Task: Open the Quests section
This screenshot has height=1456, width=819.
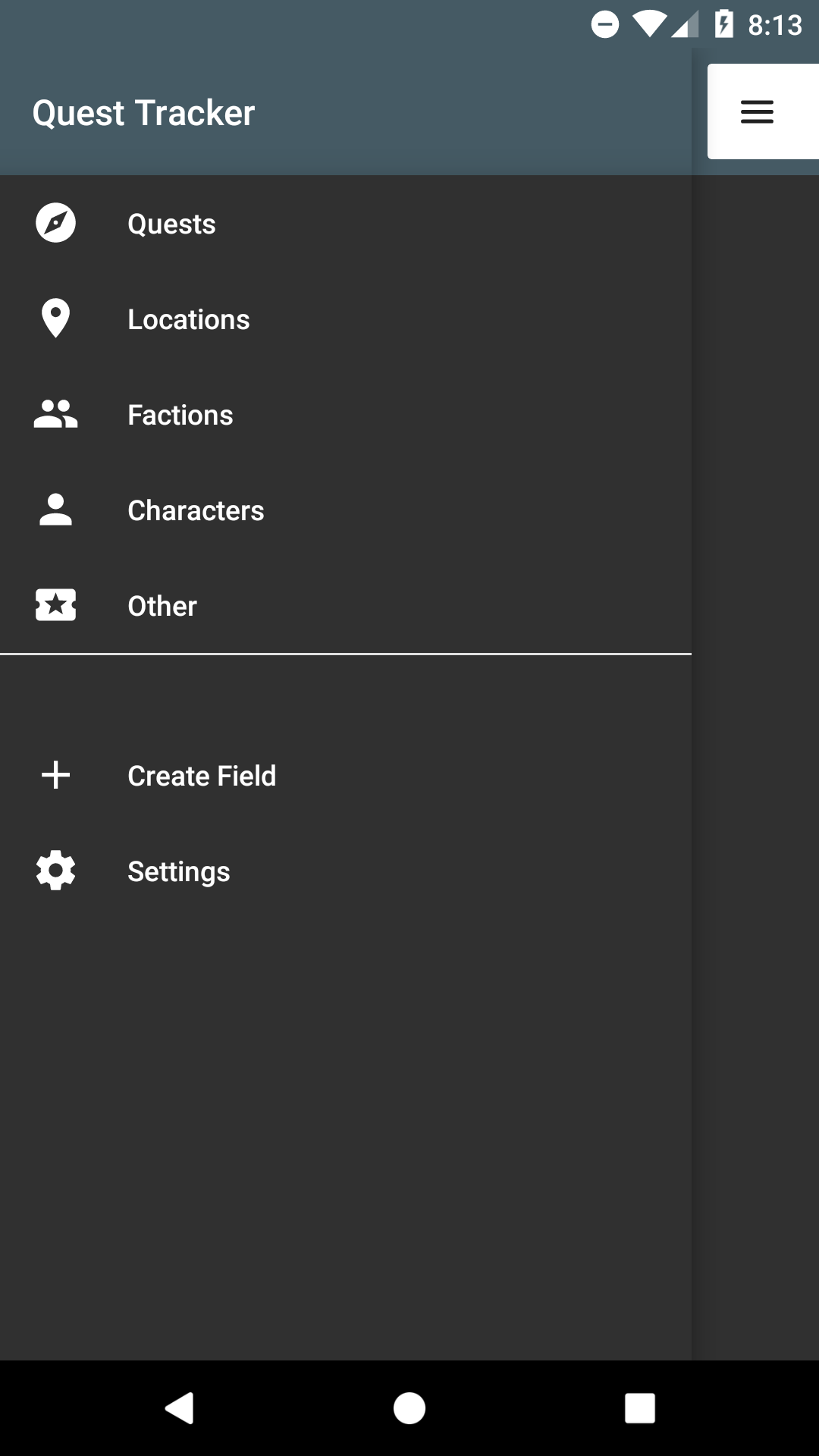Action: tap(171, 224)
